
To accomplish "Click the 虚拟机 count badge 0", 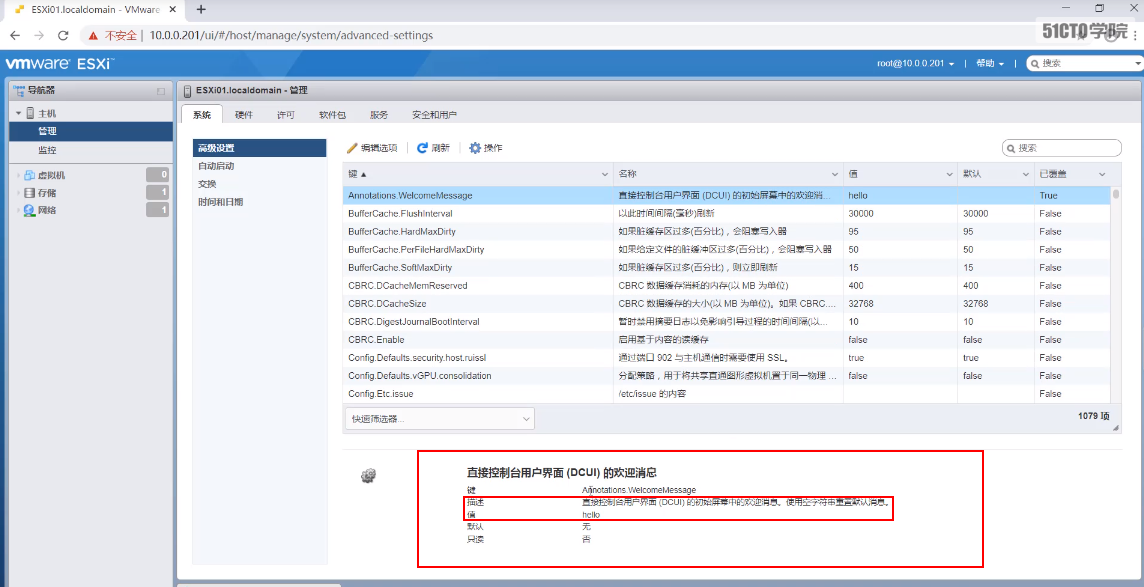I will click(x=158, y=175).
